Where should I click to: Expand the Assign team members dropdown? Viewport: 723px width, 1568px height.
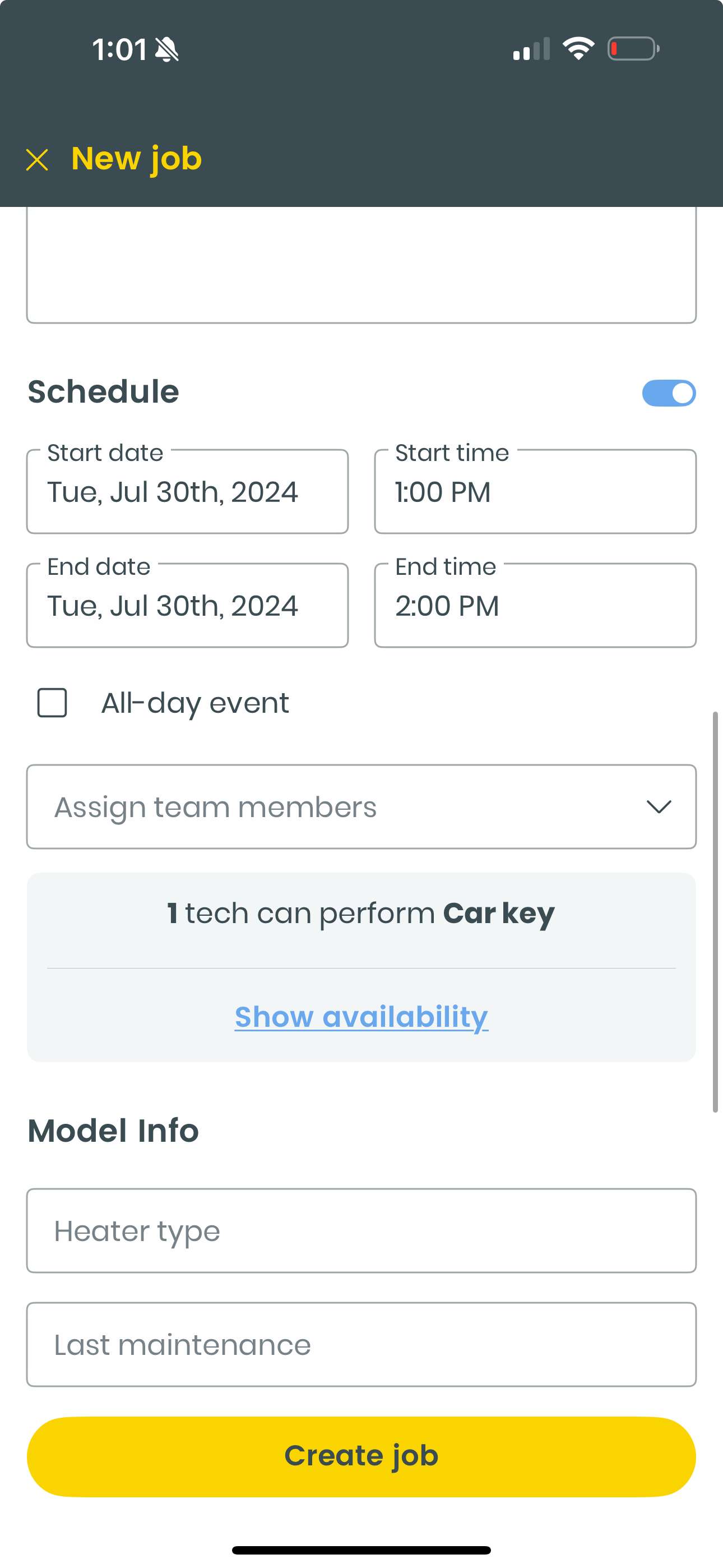(x=361, y=806)
